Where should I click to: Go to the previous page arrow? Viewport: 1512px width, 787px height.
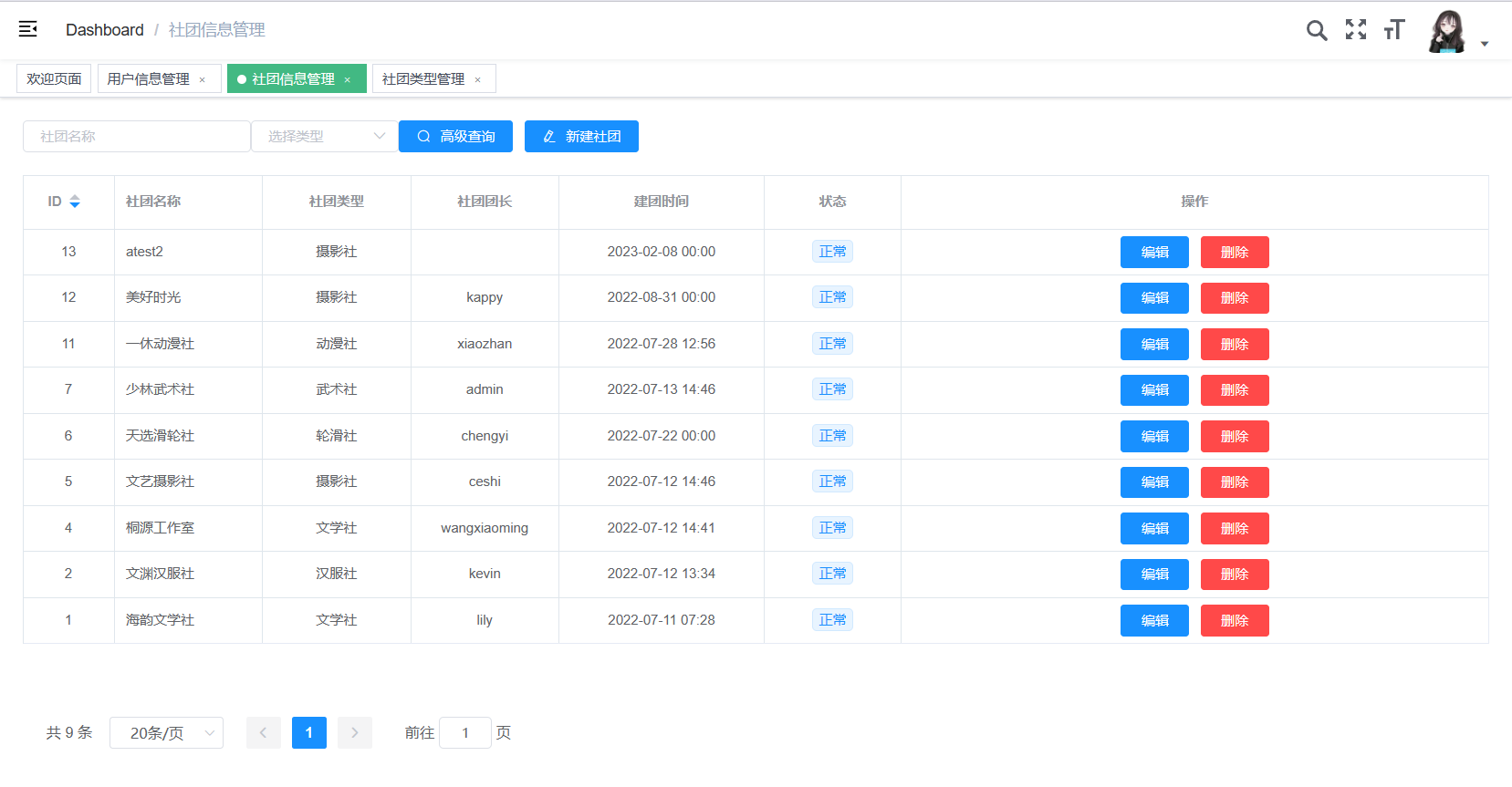click(263, 732)
